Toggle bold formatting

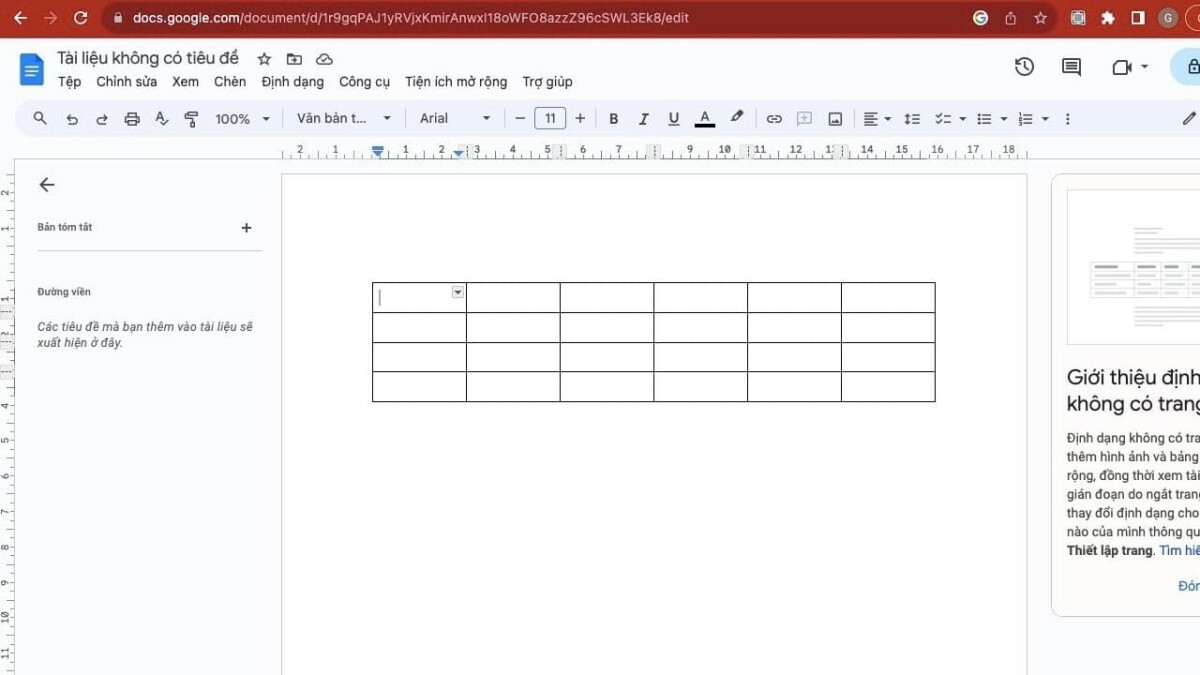(614, 119)
